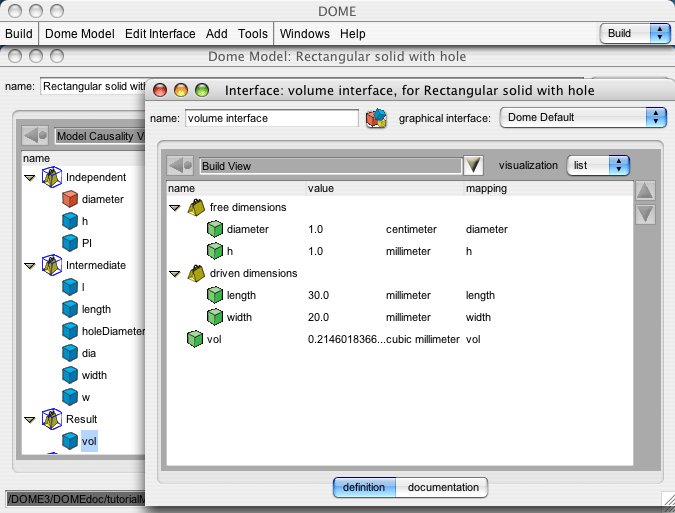Open the visualization list dropdown
The height and width of the screenshot is (513, 675).
[x=598, y=165]
